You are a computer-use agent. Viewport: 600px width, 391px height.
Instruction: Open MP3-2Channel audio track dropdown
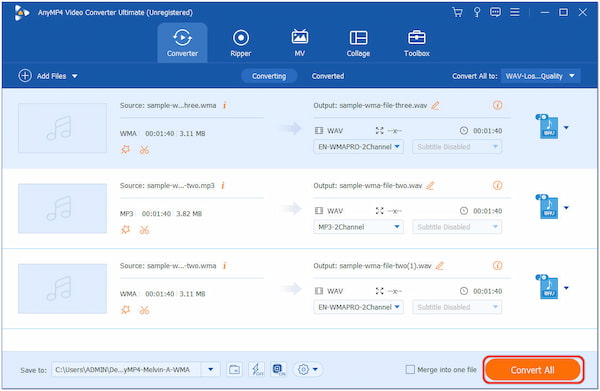(358, 227)
